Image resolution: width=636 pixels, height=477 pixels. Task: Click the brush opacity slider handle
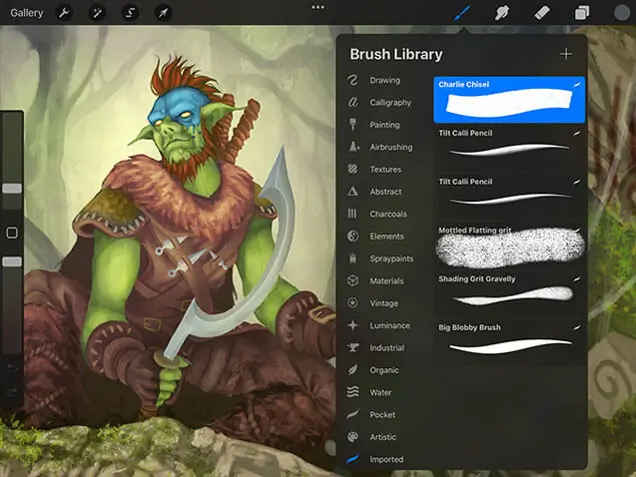(x=12, y=262)
